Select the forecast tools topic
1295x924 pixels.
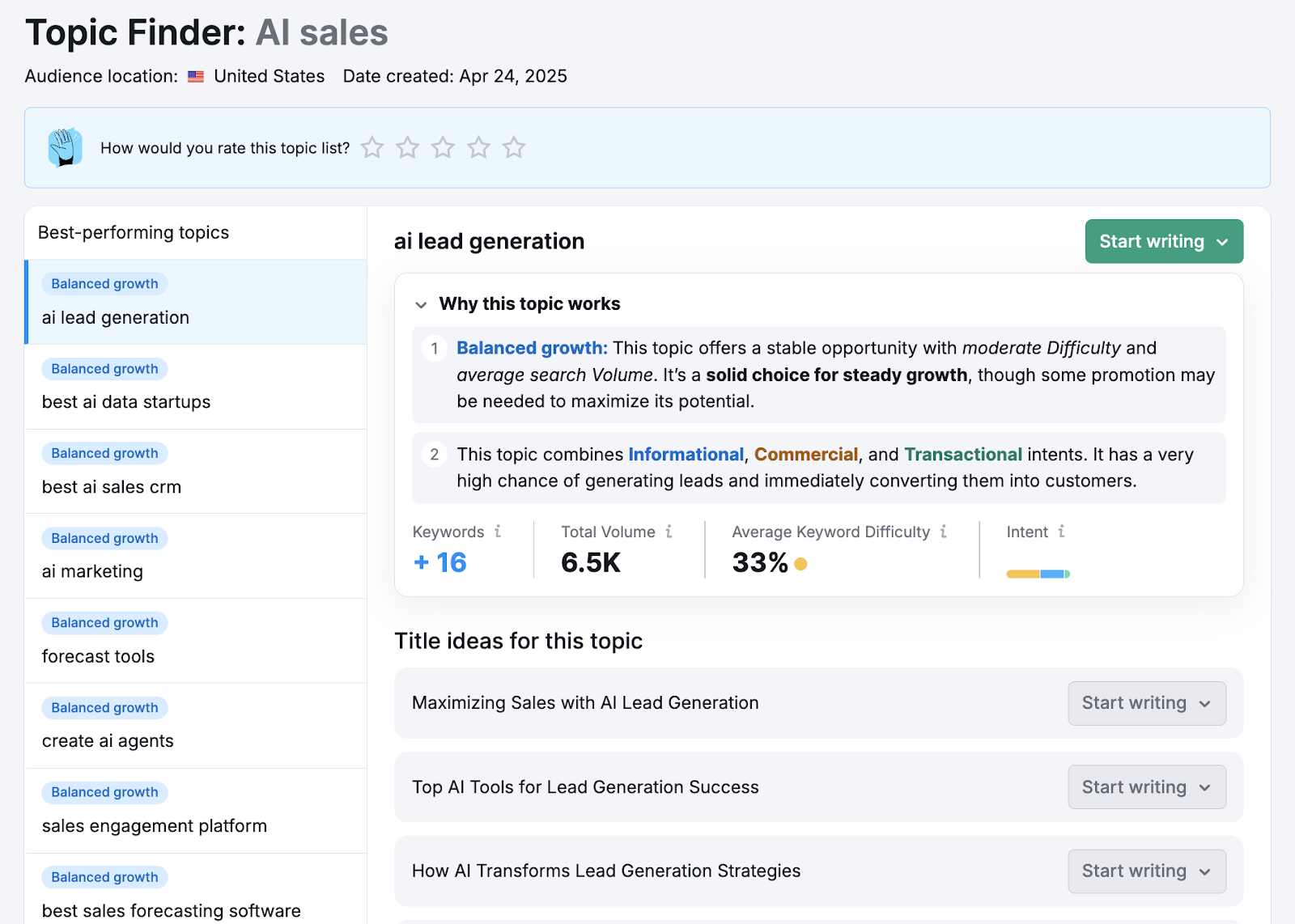coord(98,656)
